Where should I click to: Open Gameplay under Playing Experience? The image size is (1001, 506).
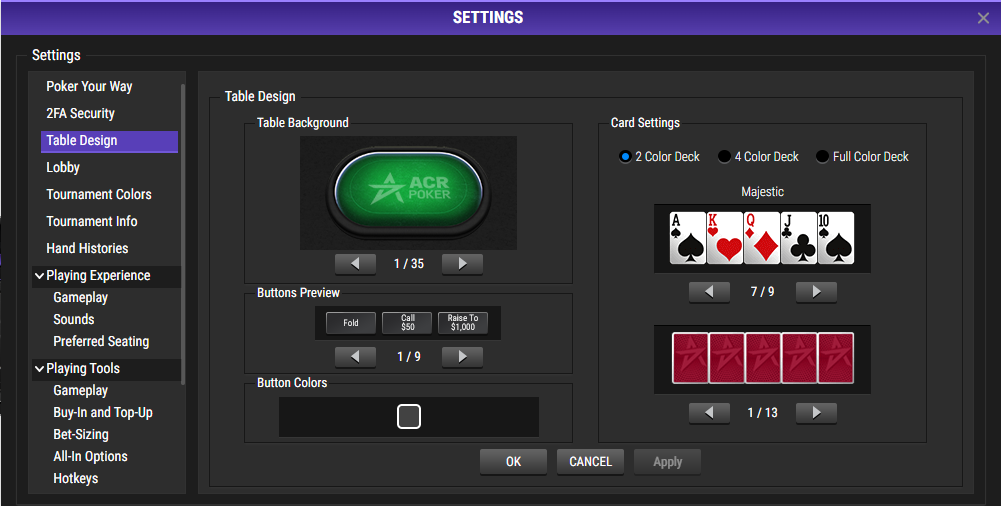point(80,297)
